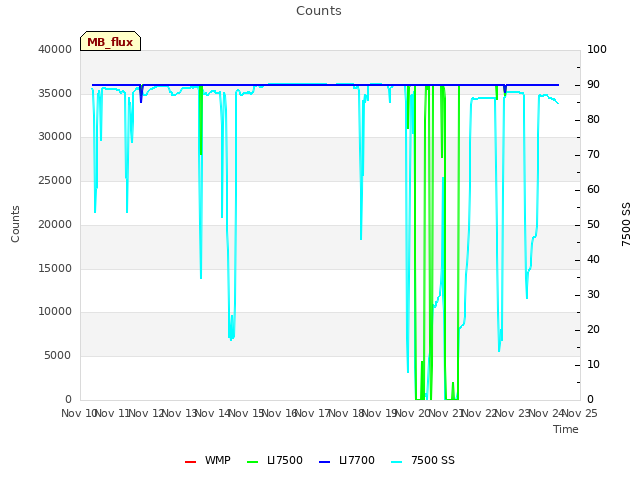Click the 70 tick on the right axis

[593, 155]
